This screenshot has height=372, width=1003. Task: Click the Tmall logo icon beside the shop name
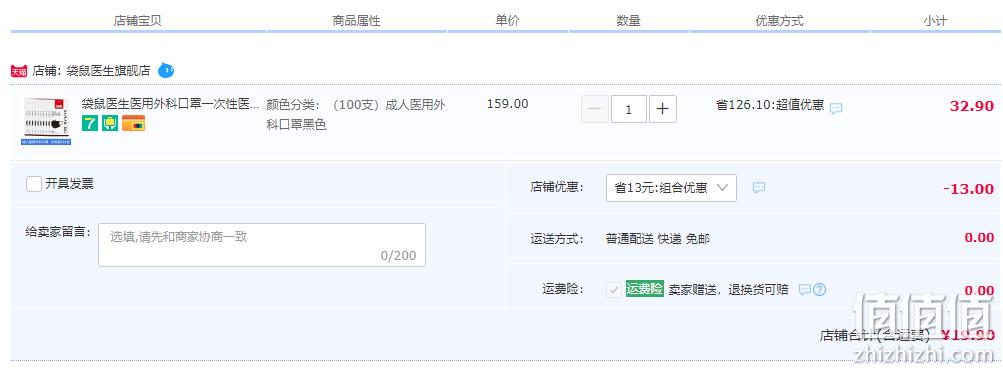(19, 71)
